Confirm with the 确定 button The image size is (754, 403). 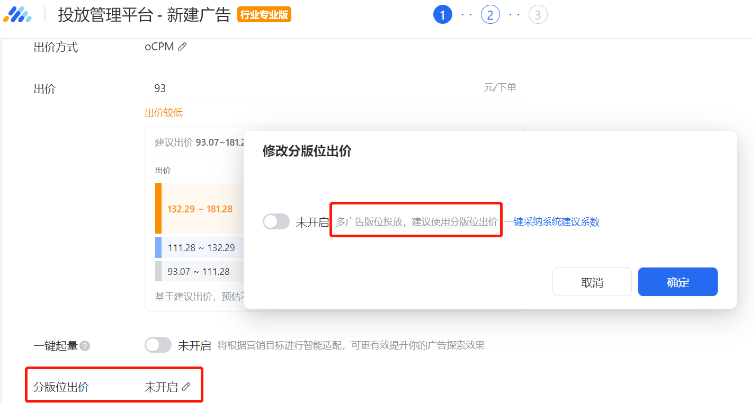[x=678, y=282]
